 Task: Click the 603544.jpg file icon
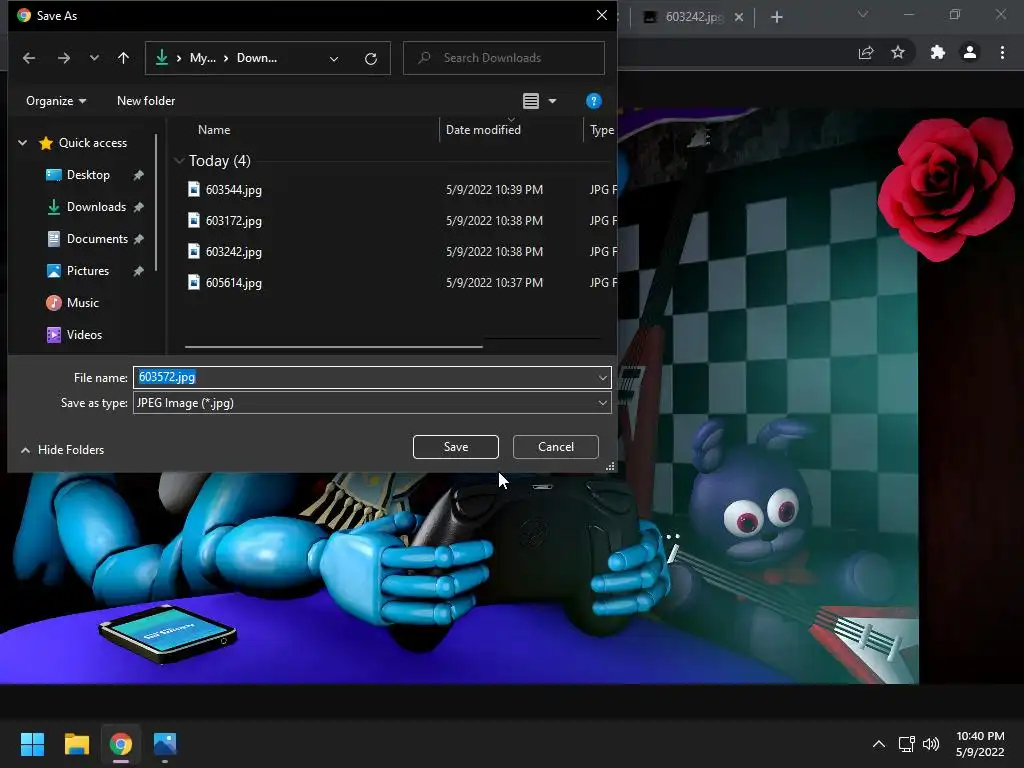[x=194, y=189]
